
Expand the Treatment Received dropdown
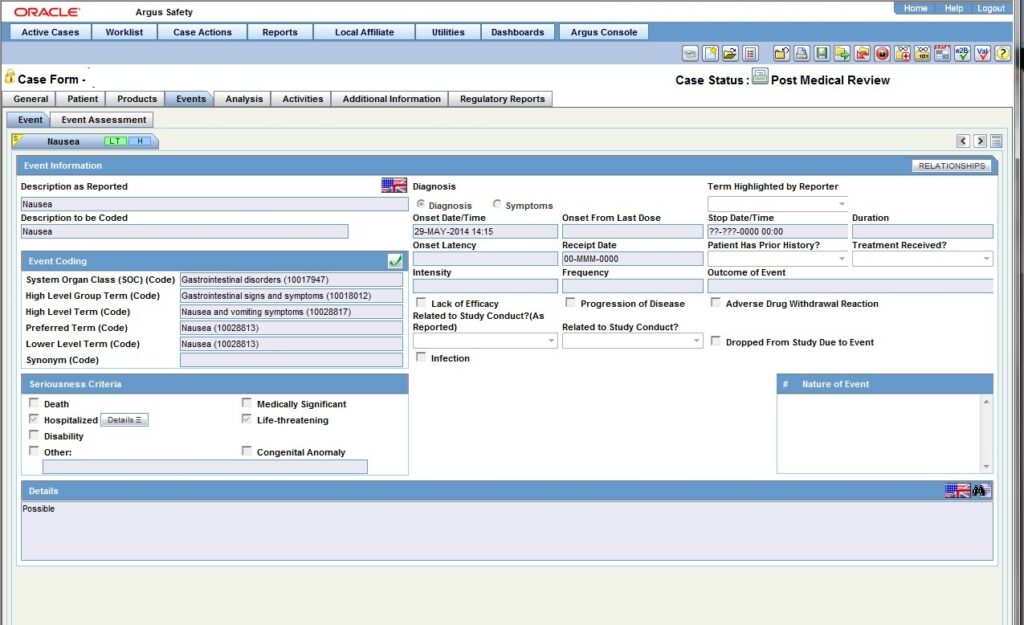[922, 259]
